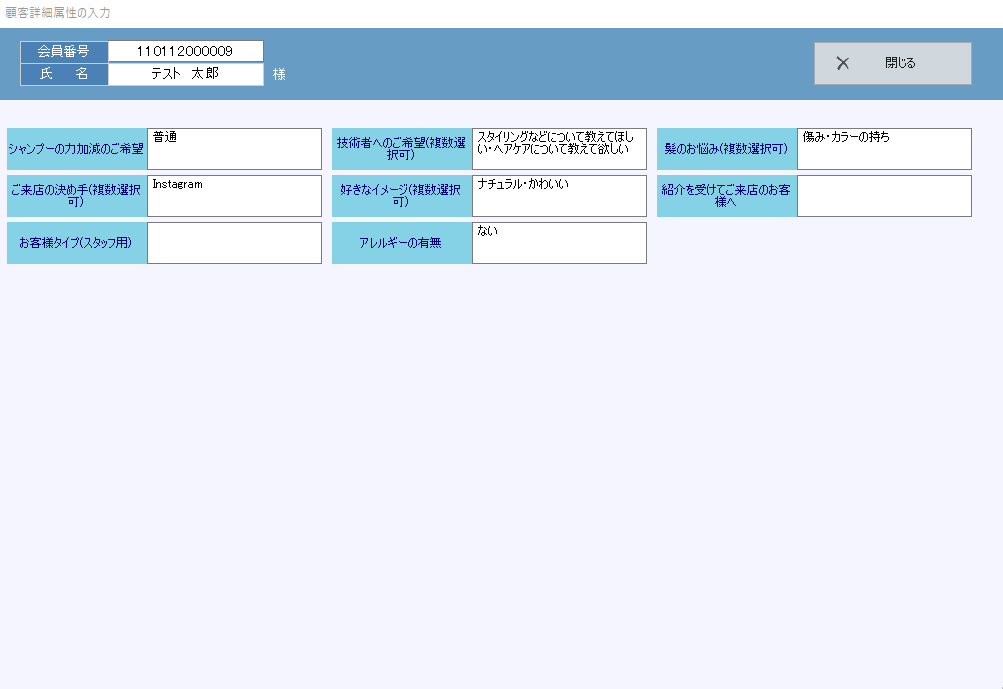Click the ご来店の決め手 field containing Instagram
The height and width of the screenshot is (689, 1003).
234,196
